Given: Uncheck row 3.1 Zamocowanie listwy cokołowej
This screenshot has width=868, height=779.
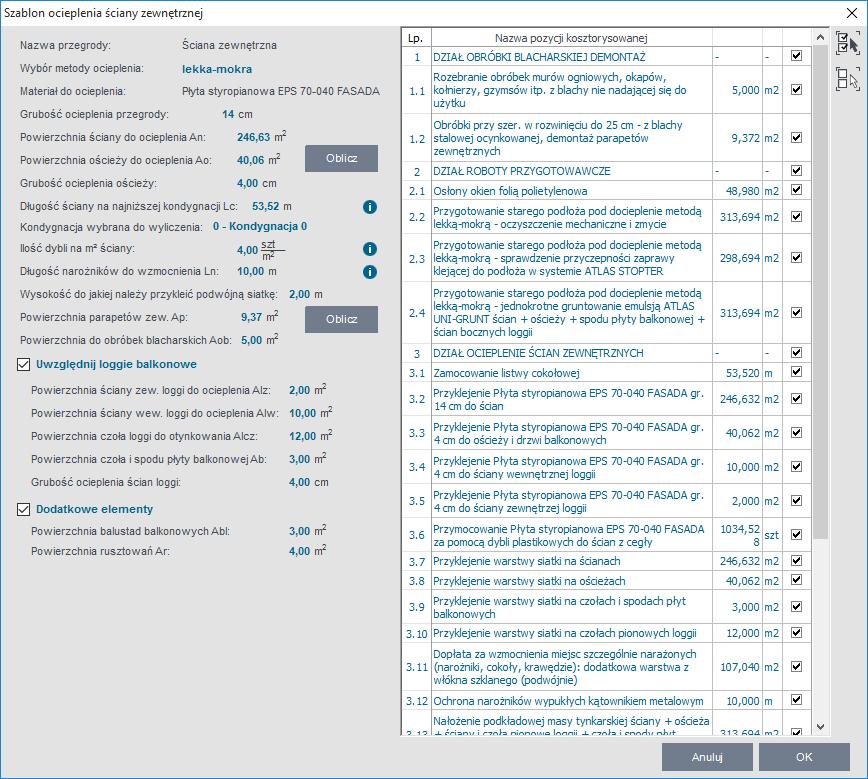Looking at the screenshot, I should (x=797, y=372).
